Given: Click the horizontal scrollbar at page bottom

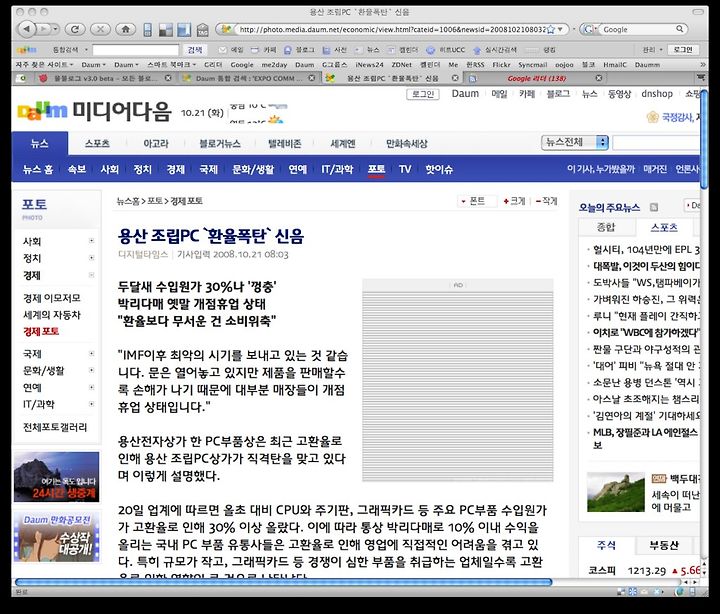Looking at the screenshot, I should (x=283, y=582).
